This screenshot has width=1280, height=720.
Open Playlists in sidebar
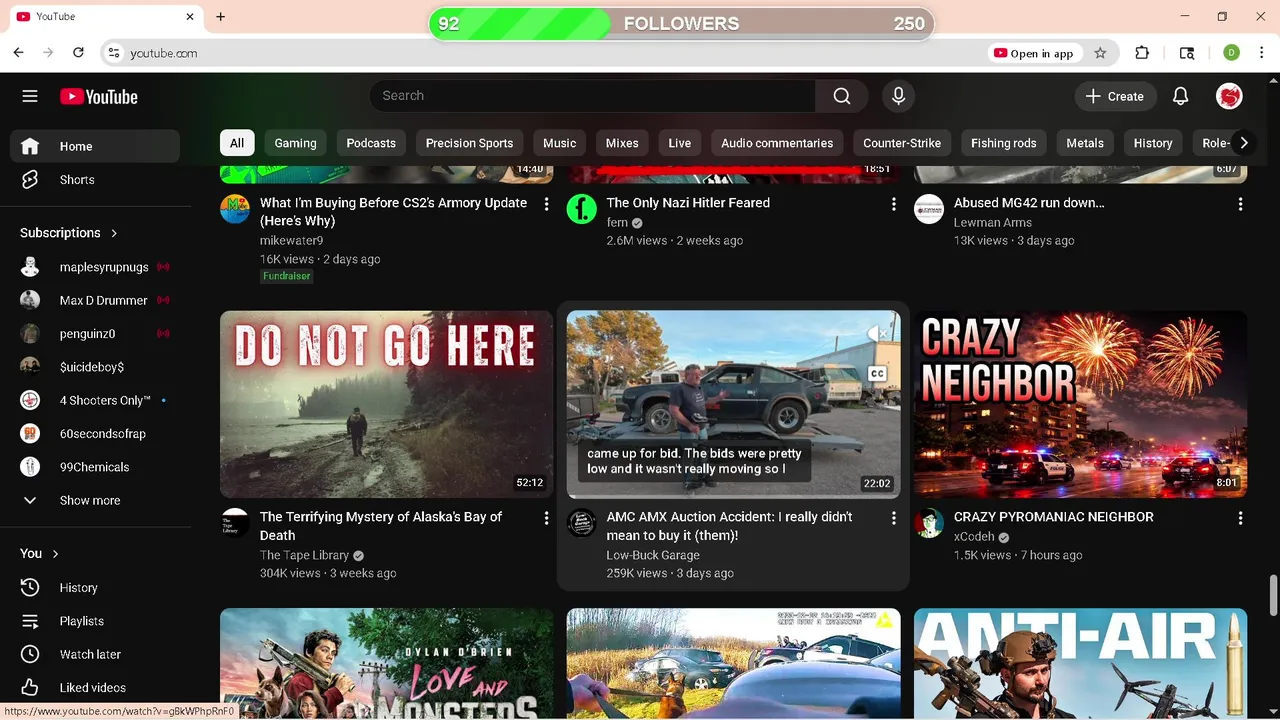(x=95, y=621)
